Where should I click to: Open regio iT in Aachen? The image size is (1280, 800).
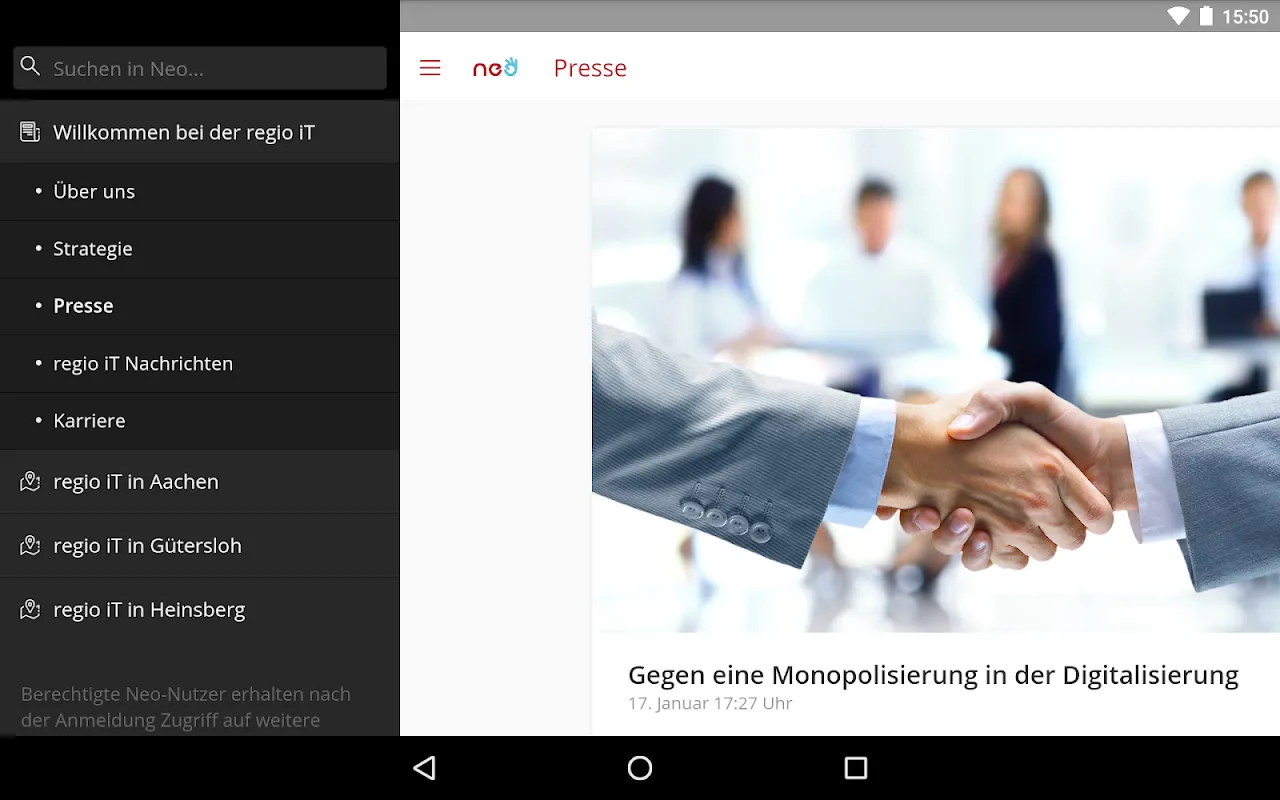point(200,482)
